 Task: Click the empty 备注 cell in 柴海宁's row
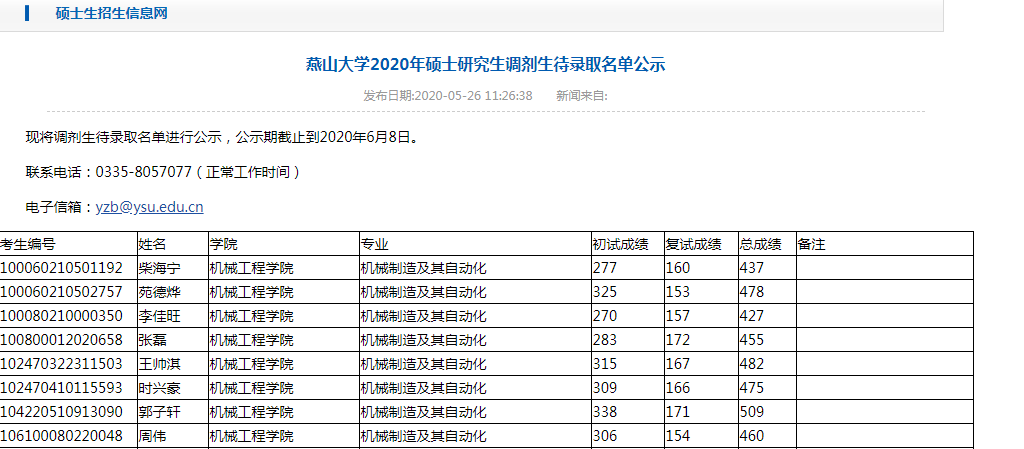click(x=883, y=268)
